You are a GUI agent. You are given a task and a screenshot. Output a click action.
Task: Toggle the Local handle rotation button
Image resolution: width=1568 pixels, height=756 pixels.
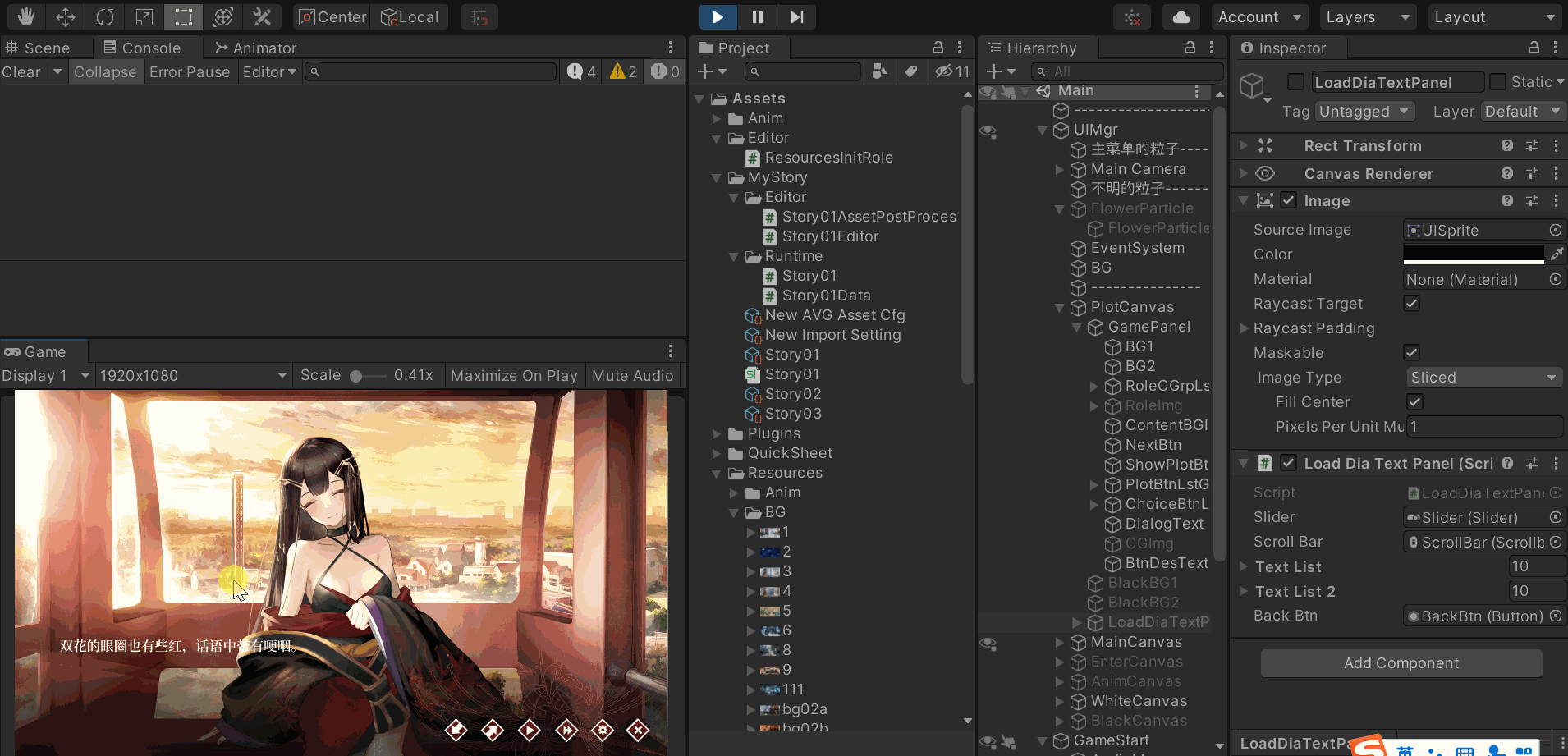click(410, 16)
